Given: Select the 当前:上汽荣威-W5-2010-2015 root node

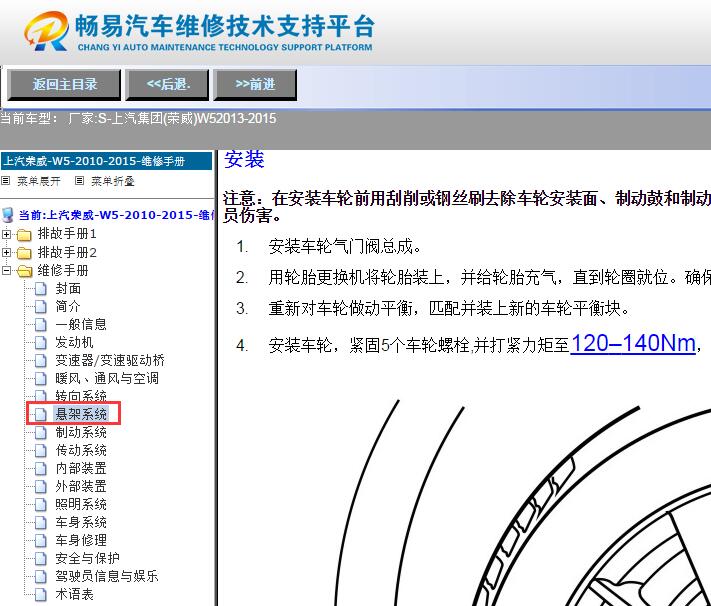Looking at the screenshot, I should [x=117, y=215].
